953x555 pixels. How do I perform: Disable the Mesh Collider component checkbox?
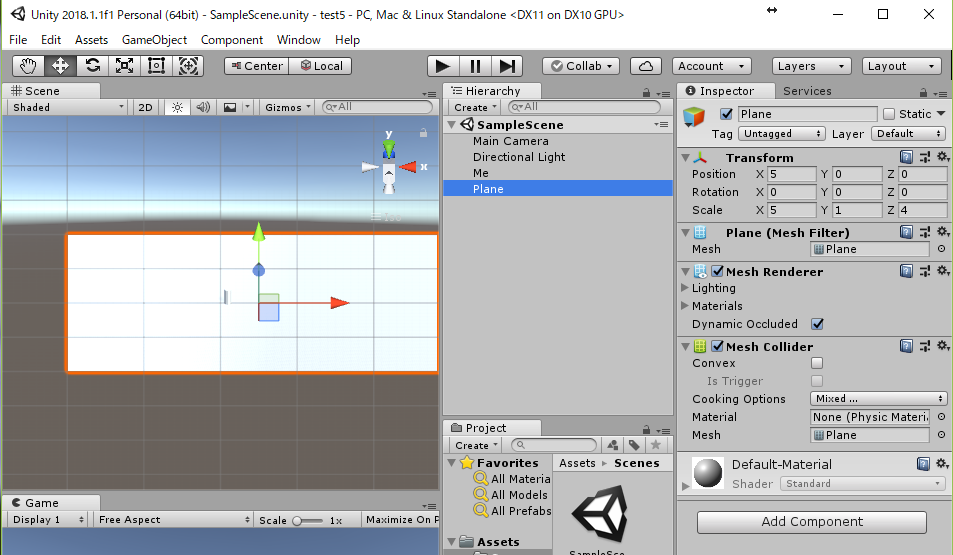point(718,346)
